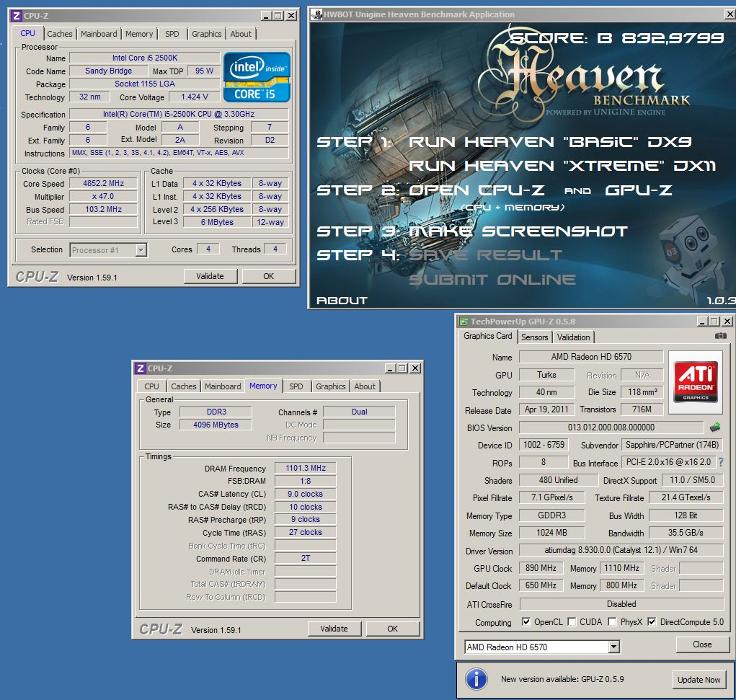Click the CPU-Z title icon in memory window
Image resolution: width=736 pixels, height=700 pixels.
pos(140,368)
